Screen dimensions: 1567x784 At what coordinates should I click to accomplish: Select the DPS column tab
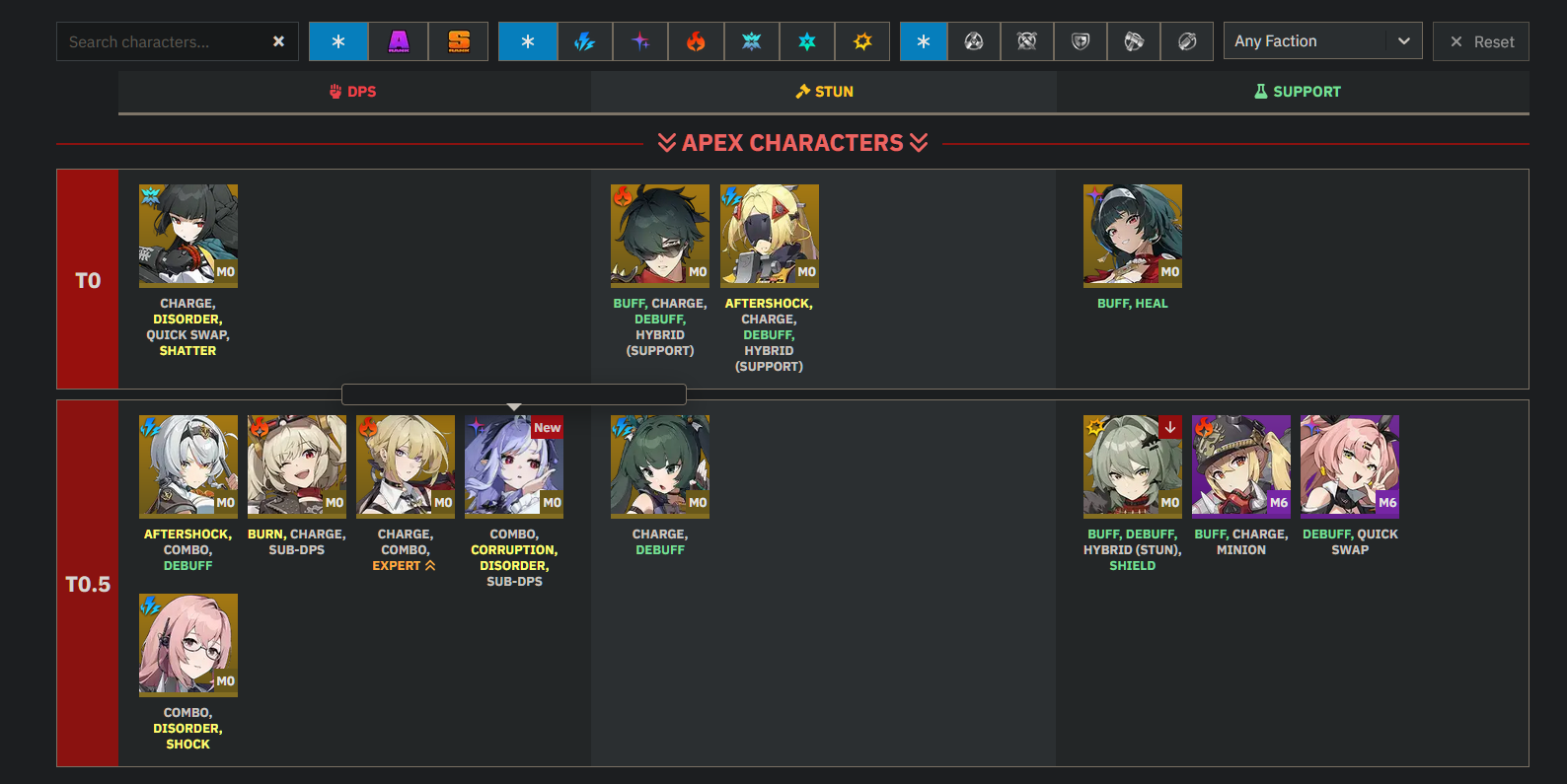point(354,92)
